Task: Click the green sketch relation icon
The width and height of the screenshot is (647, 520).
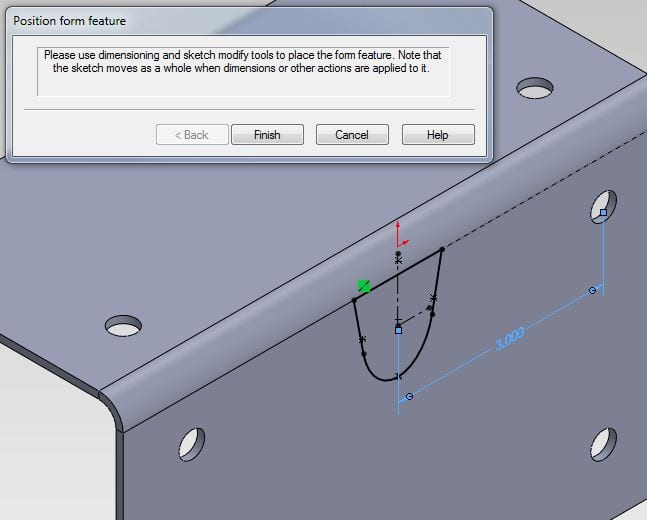Action: (364, 286)
